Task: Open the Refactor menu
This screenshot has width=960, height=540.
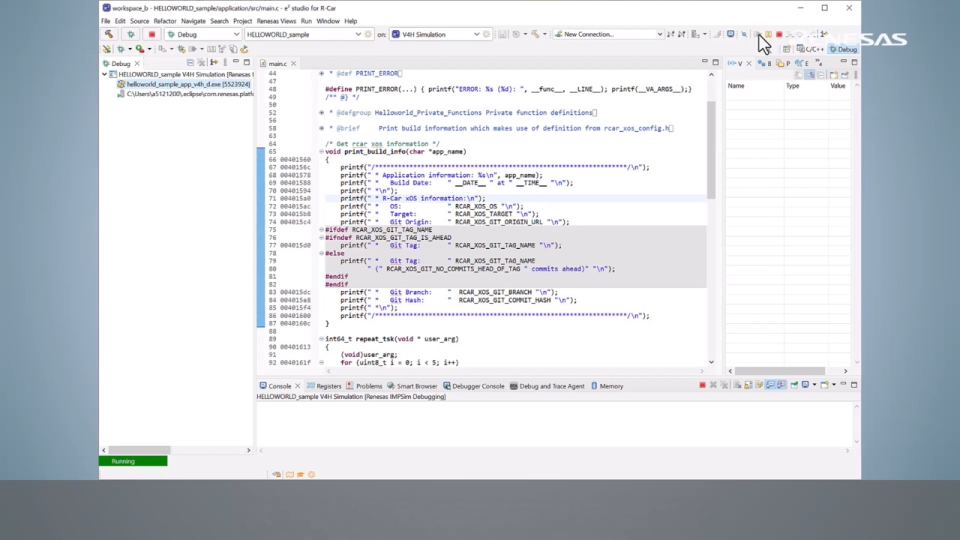Action: (165, 21)
